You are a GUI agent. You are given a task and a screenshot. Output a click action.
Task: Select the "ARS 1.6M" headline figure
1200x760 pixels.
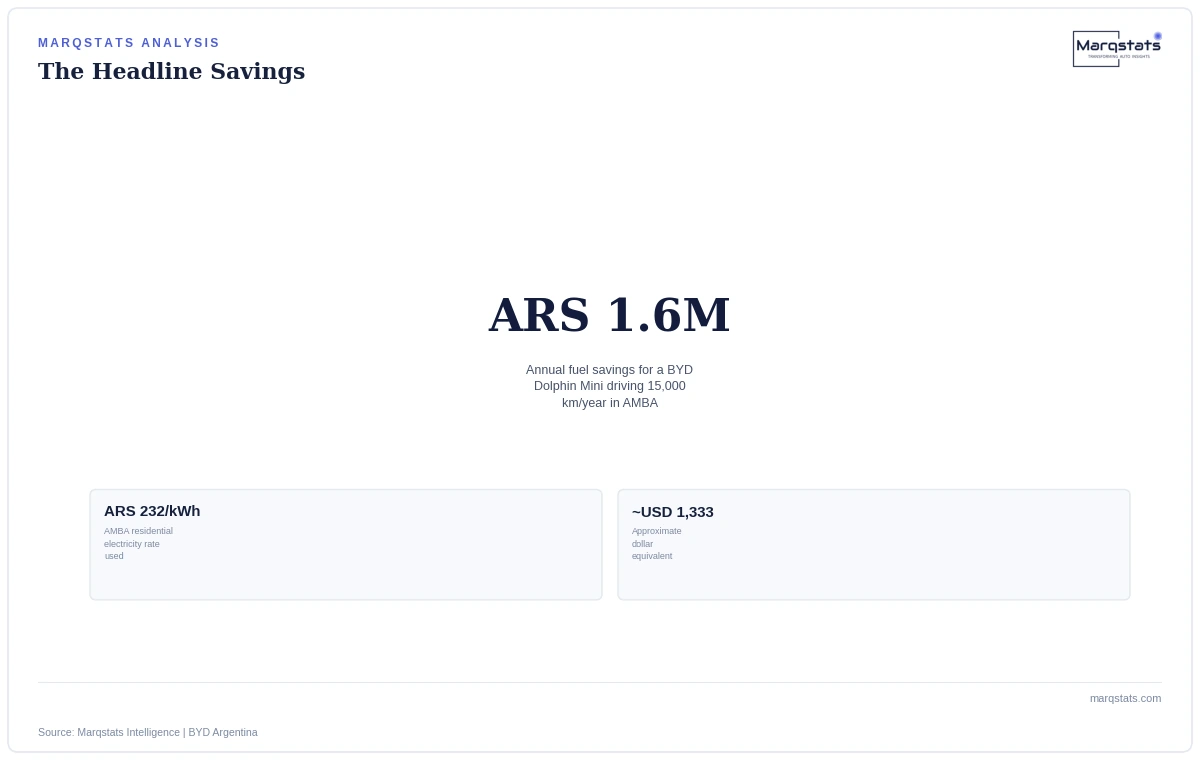click(609, 315)
